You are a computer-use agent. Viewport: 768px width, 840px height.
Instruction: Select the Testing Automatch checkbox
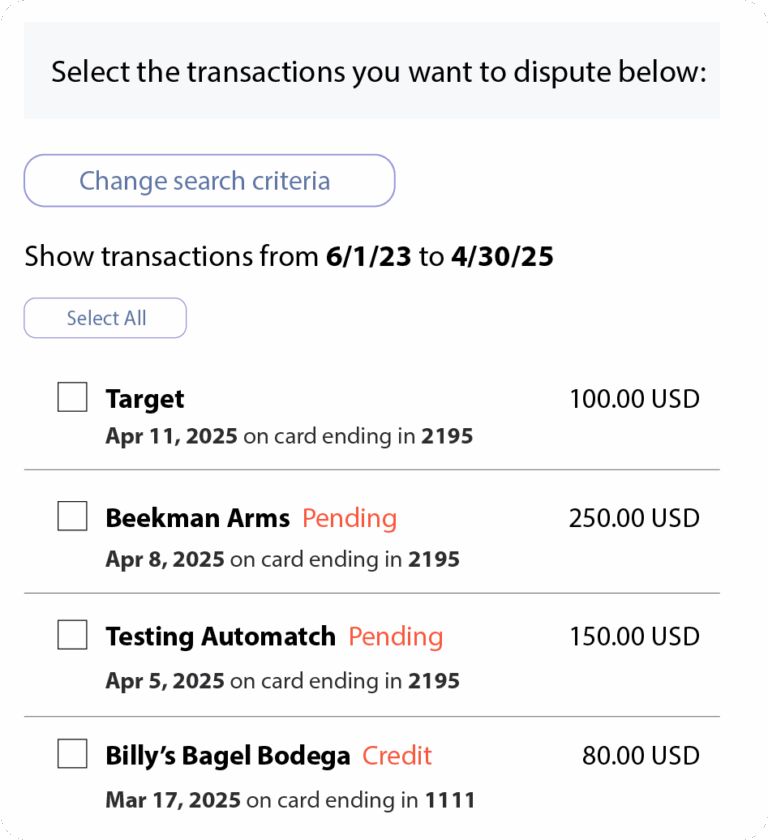72,635
